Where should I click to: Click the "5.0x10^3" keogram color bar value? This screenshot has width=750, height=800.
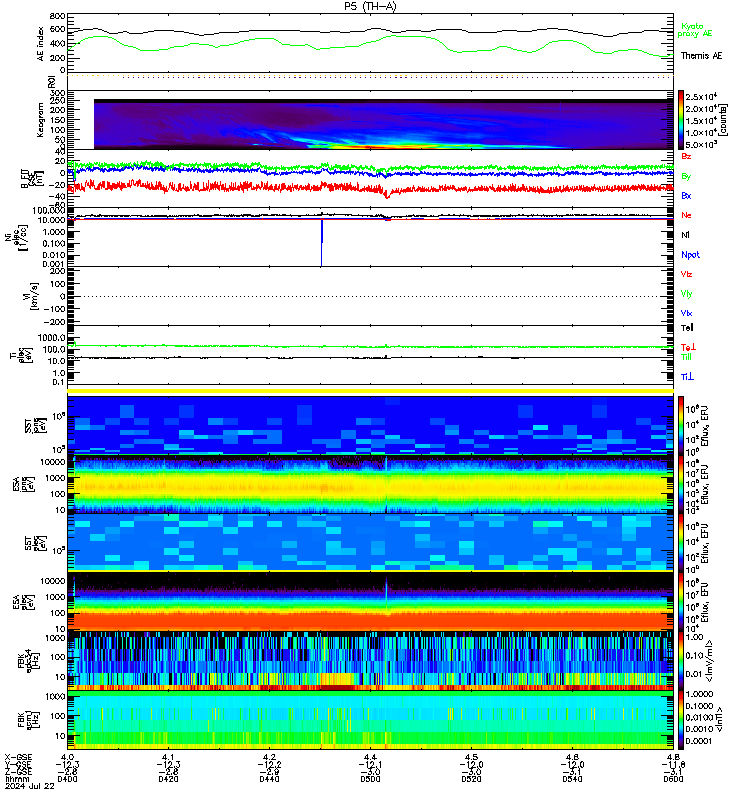click(701, 144)
